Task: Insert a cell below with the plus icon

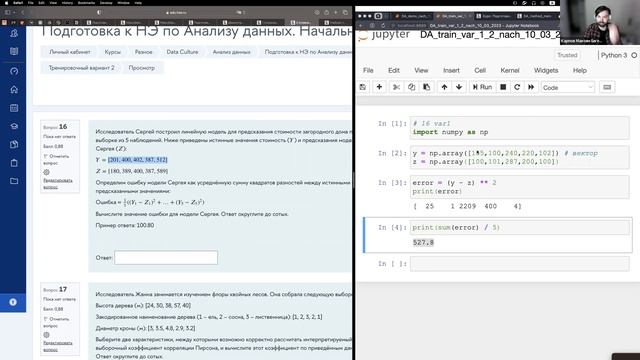Action: click(379, 87)
